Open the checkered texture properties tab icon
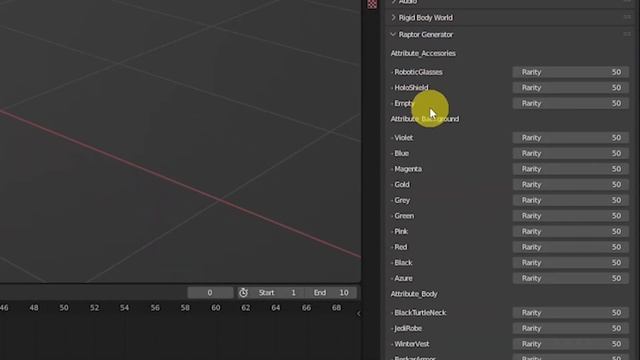 [x=372, y=4]
